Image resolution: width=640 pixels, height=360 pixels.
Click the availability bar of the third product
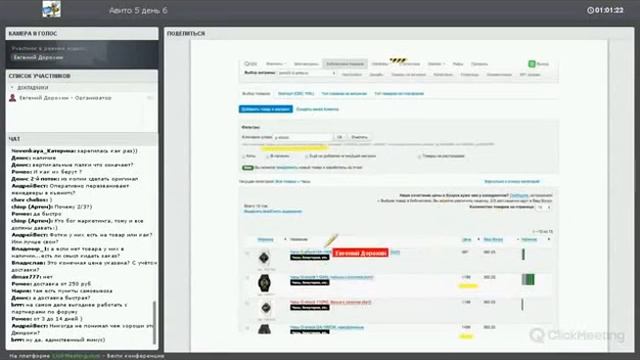pos(522,304)
